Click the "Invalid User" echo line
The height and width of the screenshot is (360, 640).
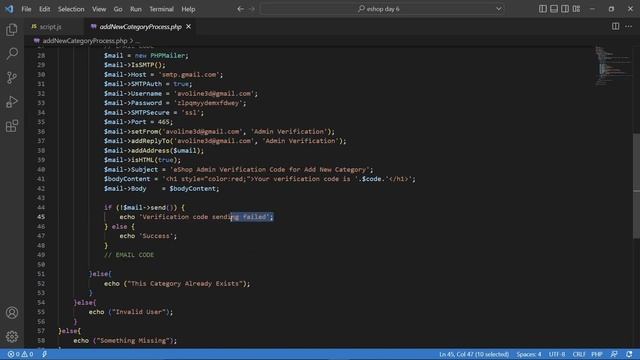point(131,312)
